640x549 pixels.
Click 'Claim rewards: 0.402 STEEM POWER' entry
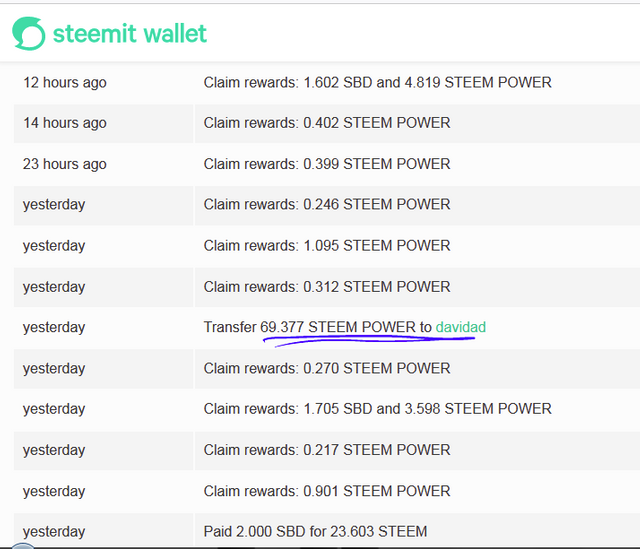(x=327, y=123)
